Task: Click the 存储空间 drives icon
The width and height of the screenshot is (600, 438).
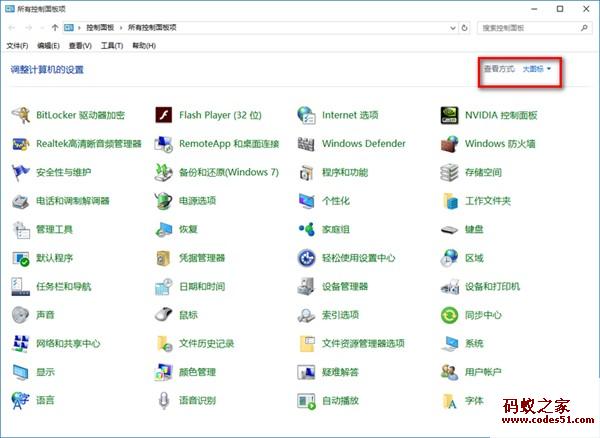Action: (449, 173)
